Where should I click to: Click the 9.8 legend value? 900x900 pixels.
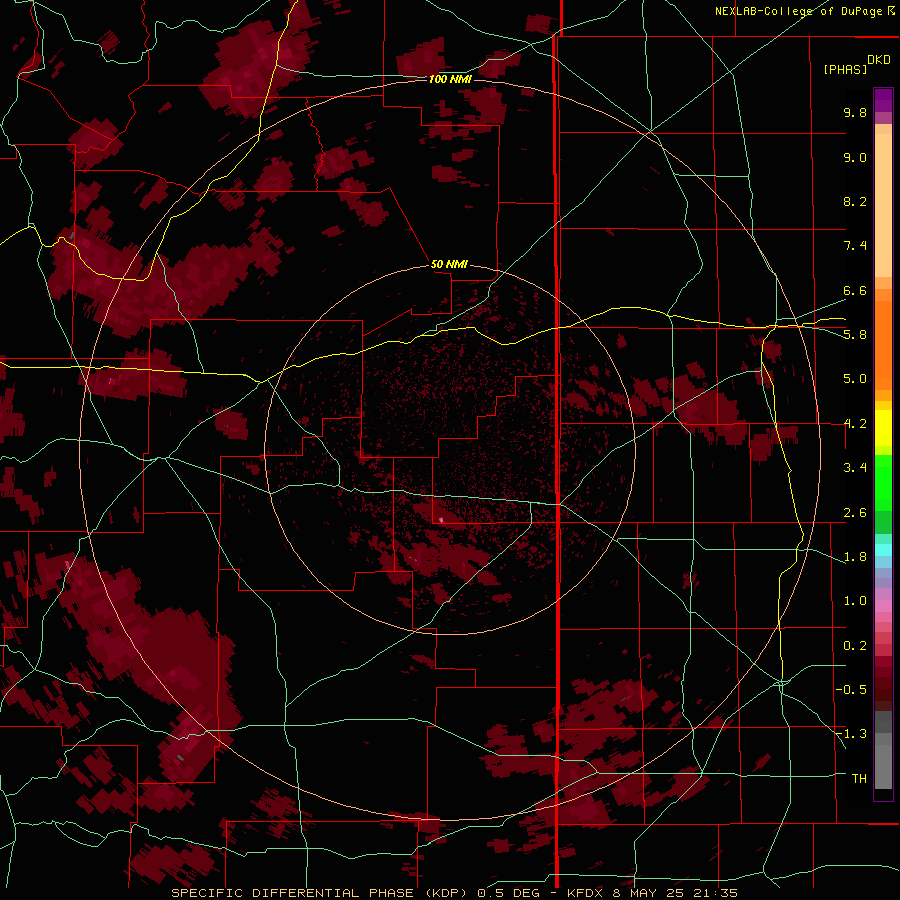pos(855,112)
